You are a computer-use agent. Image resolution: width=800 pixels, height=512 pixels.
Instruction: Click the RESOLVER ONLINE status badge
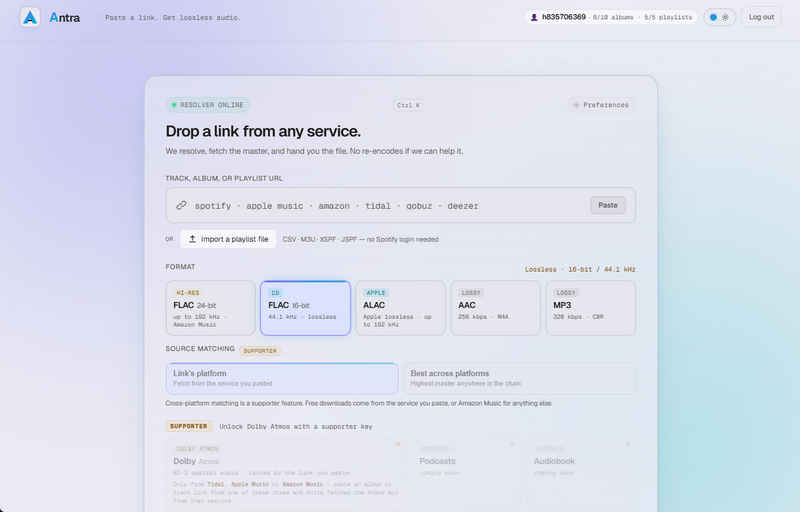coord(208,105)
